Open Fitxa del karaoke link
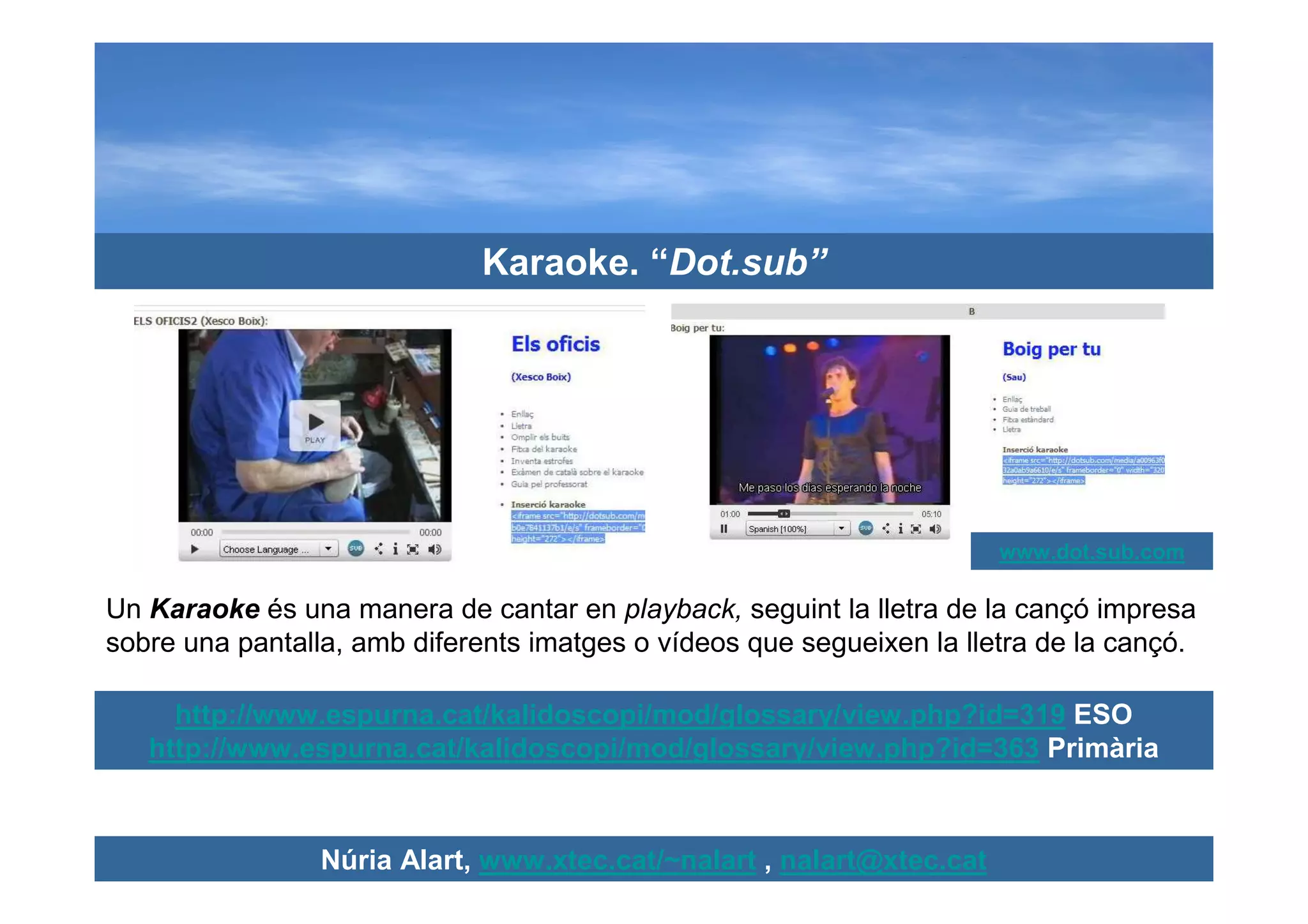Viewport: 1308px width, 924px height. pos(544,450)
